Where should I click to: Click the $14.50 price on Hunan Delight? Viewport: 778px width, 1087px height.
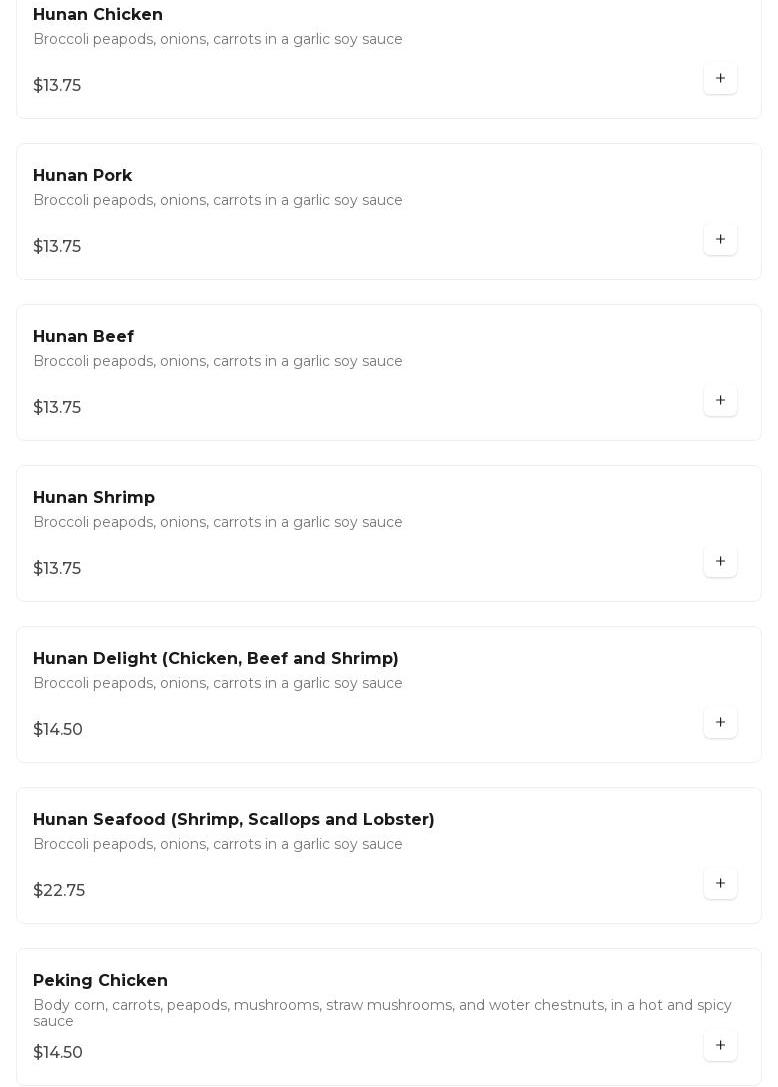pyautogui.click(x=58, y=730)
